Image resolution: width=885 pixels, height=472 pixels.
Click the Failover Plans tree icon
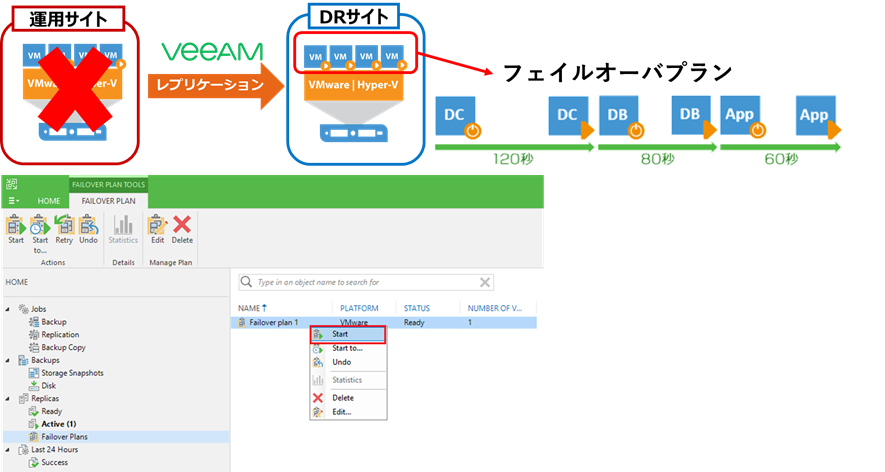[x=34, y=437]
